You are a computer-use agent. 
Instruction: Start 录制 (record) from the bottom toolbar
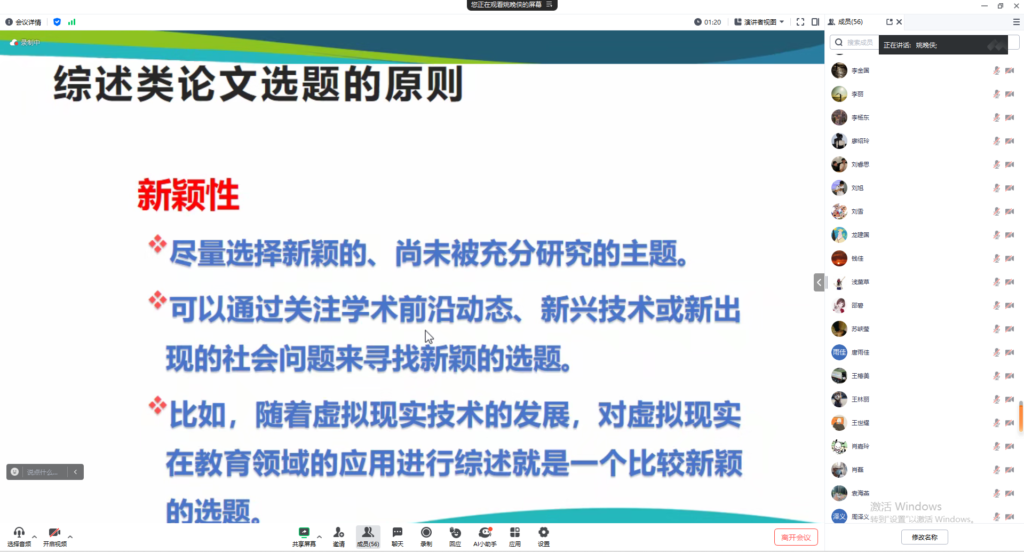[426, 535]
